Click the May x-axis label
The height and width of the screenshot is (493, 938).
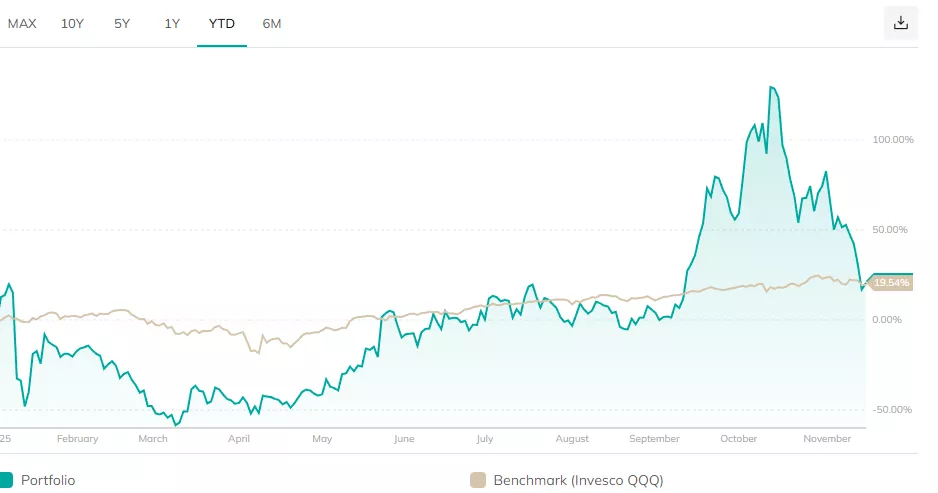click(x=322, y=438)
